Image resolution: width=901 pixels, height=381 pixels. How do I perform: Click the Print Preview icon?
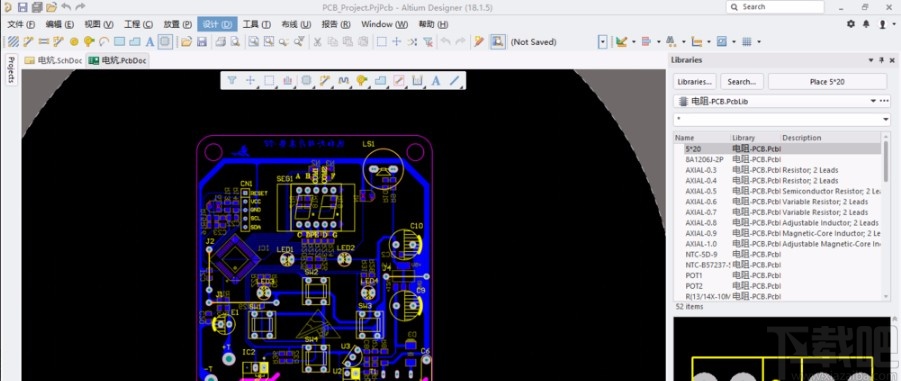235,41
